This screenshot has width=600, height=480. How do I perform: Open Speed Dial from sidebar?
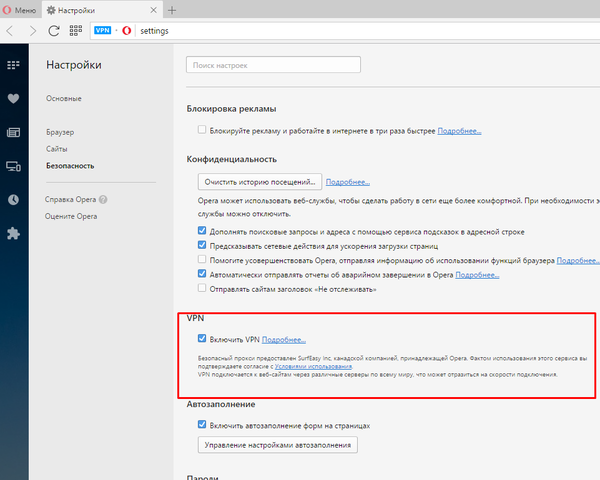(13, 65)
